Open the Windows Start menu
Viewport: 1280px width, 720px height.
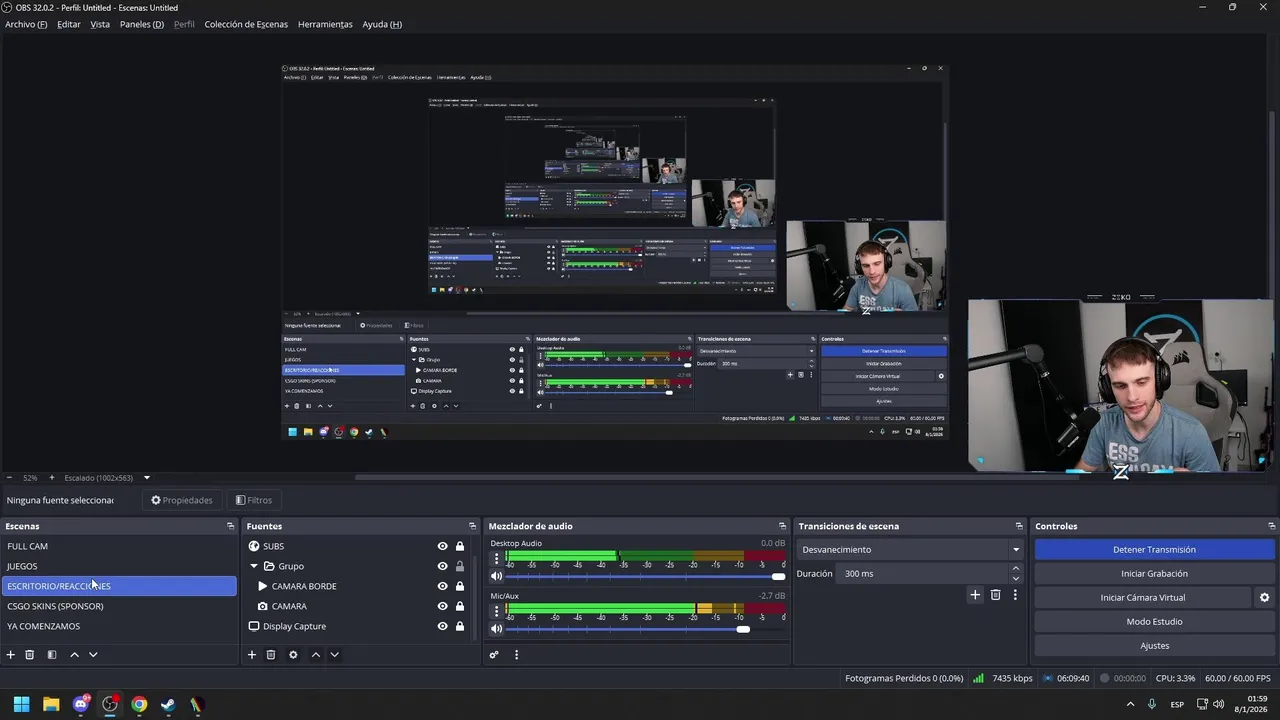click(22, 704)
